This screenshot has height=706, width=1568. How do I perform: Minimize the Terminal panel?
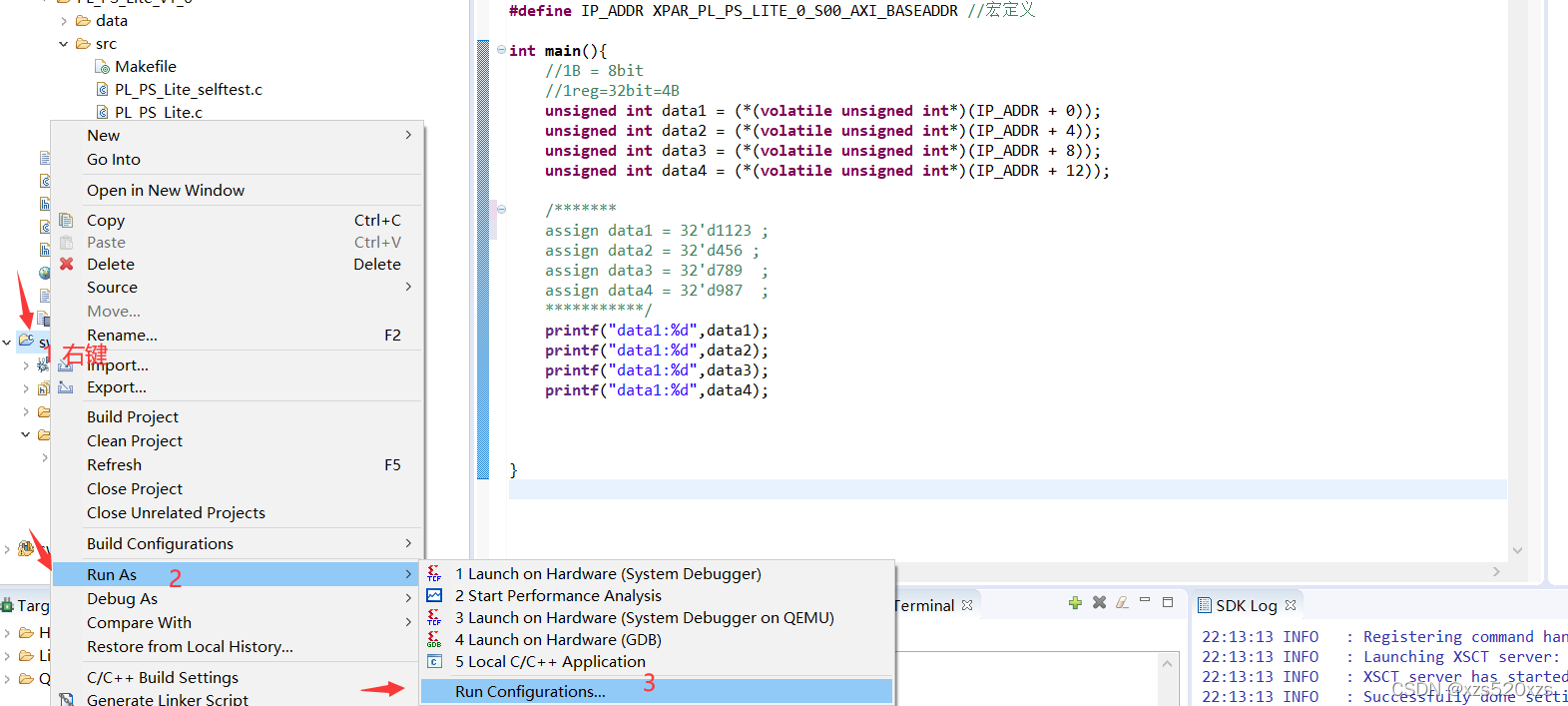1145,601
